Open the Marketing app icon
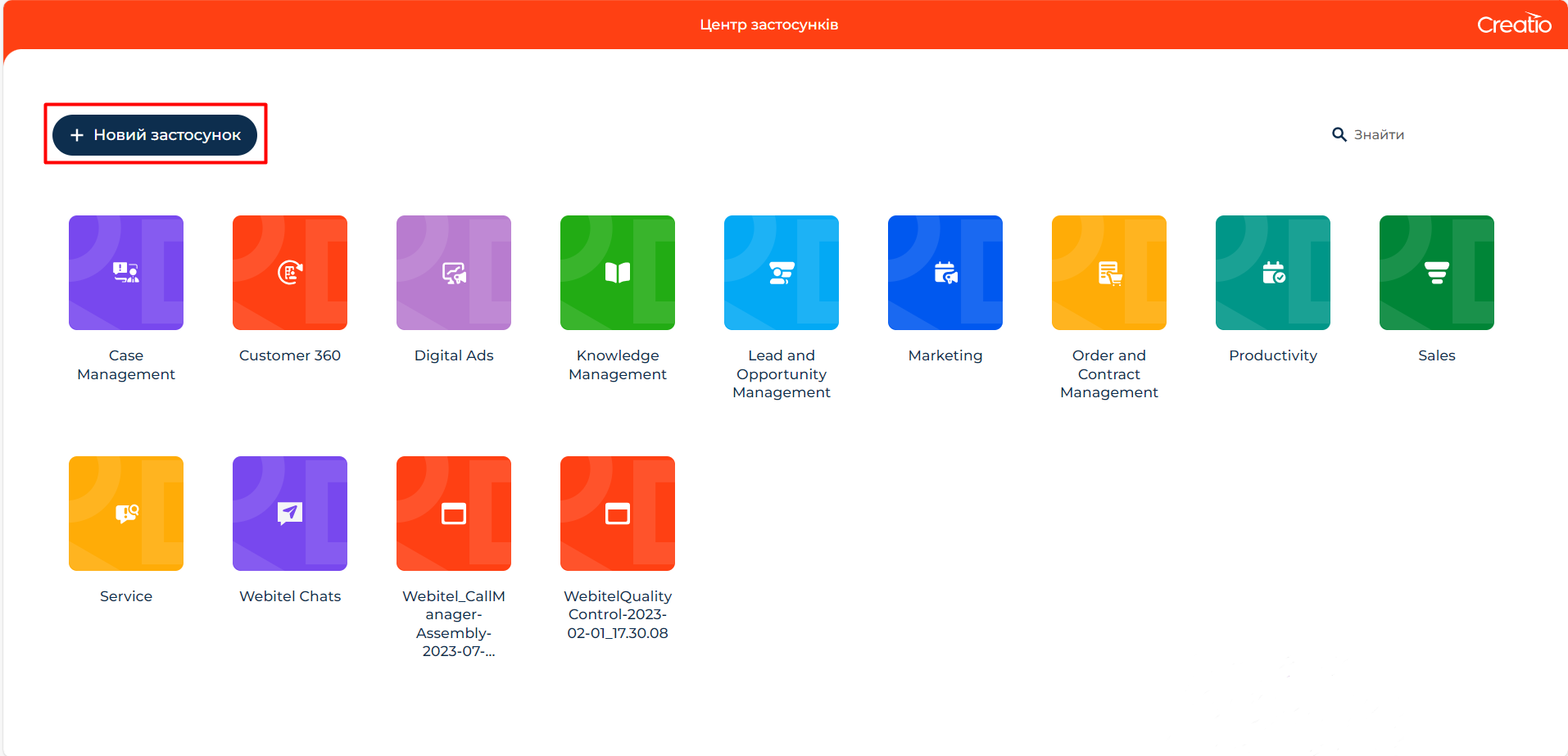The image size is (1568, 756). (x=945, y=273)
